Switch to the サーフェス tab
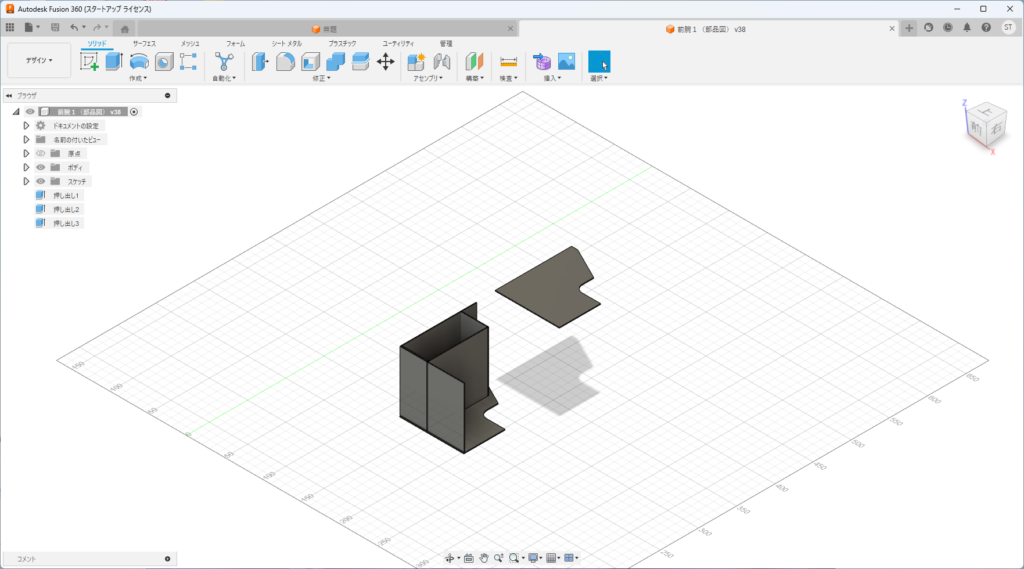The width and height of the screenshot is (1024, 569). coord(144,44)
